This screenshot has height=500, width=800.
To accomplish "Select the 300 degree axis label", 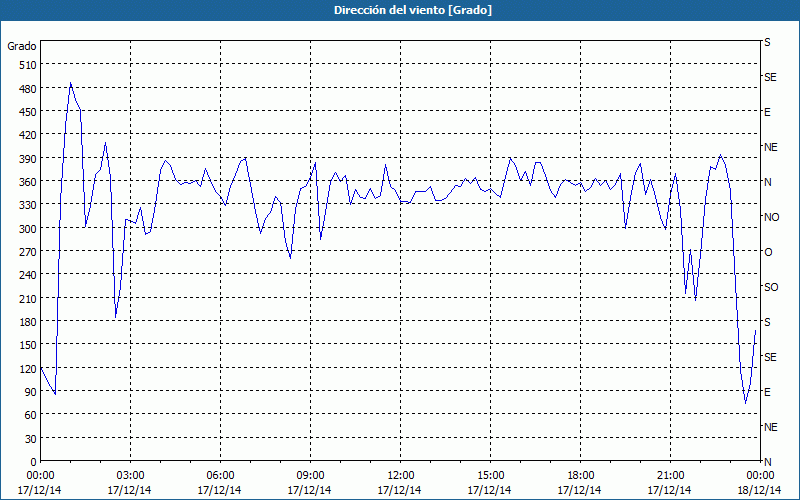I will [29, 229].
